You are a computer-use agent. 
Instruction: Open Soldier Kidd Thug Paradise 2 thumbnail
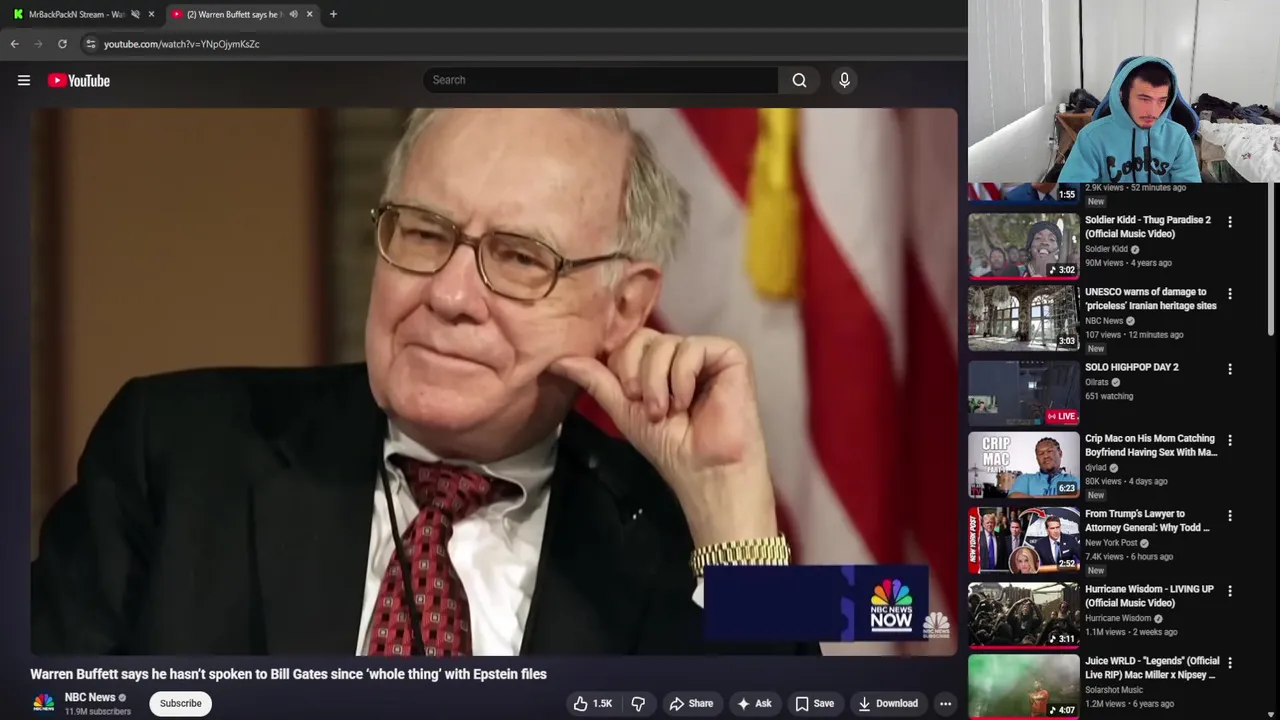[x=1023, y=245]
